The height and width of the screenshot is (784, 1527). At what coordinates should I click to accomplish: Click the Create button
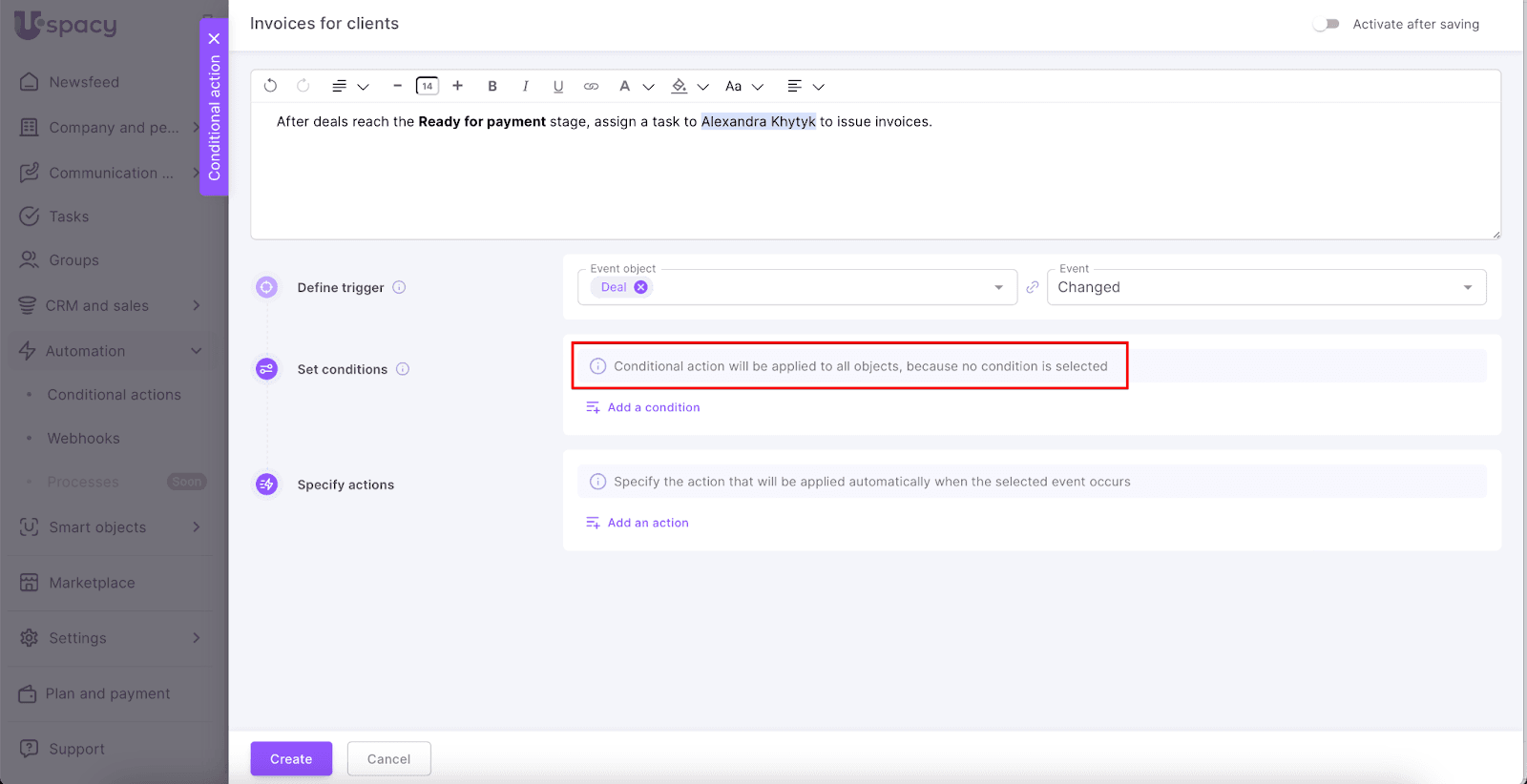(291, 759)
